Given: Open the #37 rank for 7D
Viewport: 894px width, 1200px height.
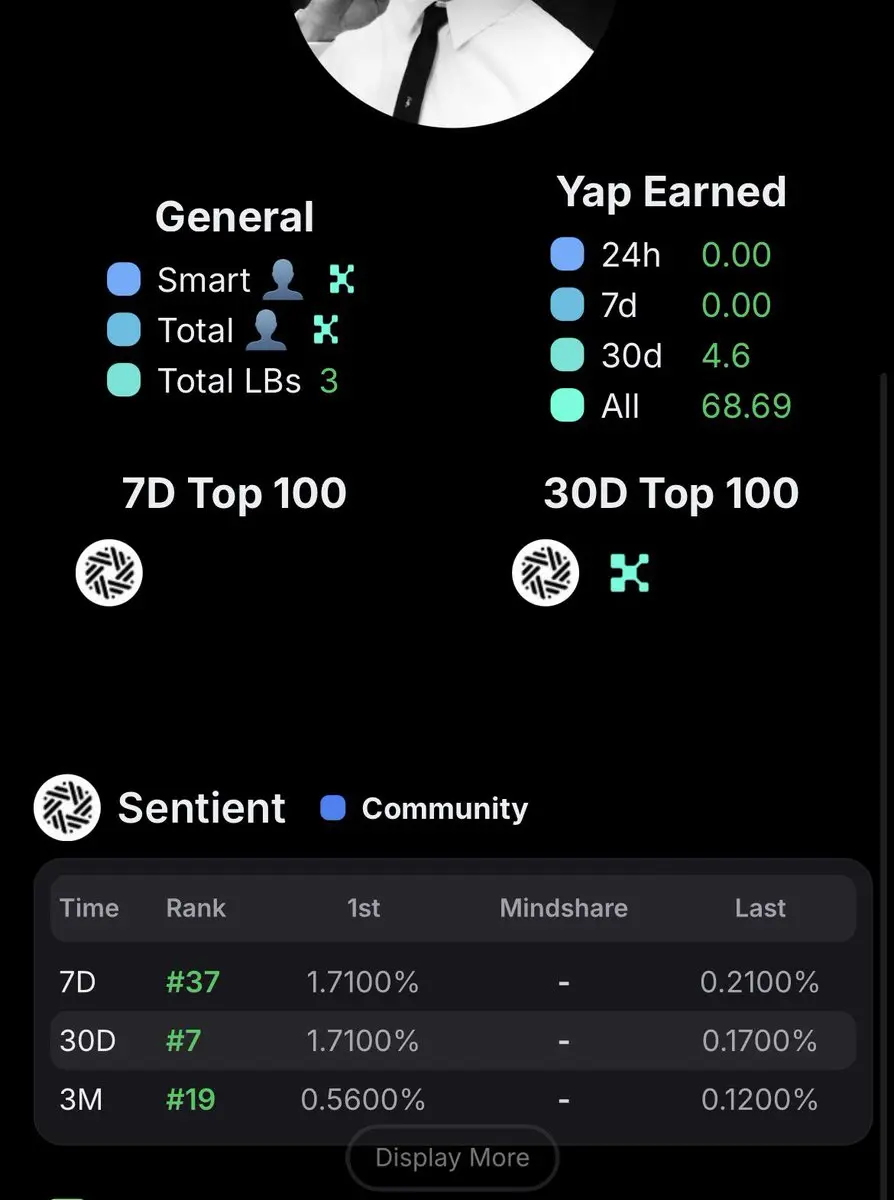Looking at the screenshot, I should coord(193,982).
